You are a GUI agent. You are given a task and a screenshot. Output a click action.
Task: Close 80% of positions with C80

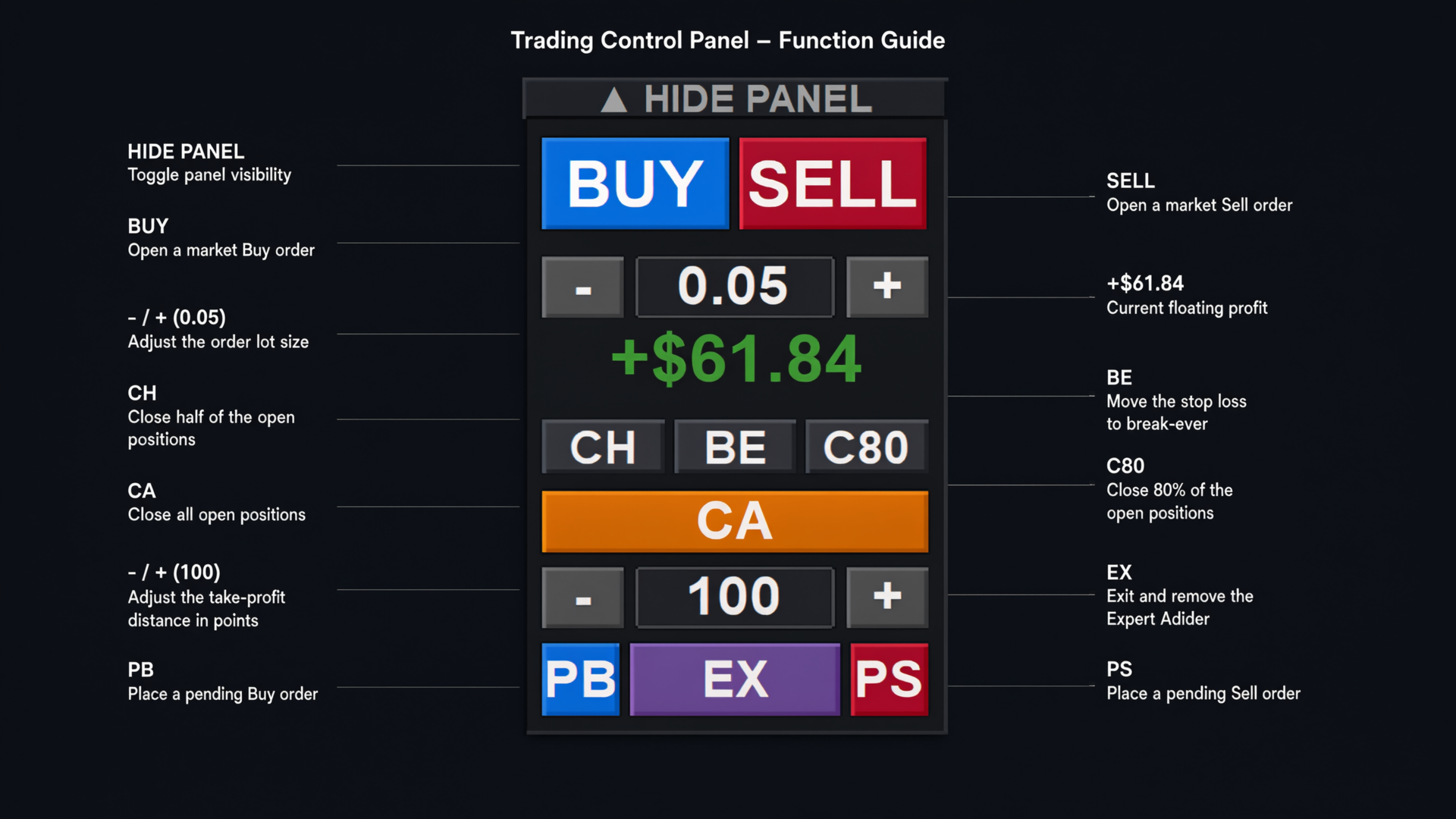(x=867, y=447)
